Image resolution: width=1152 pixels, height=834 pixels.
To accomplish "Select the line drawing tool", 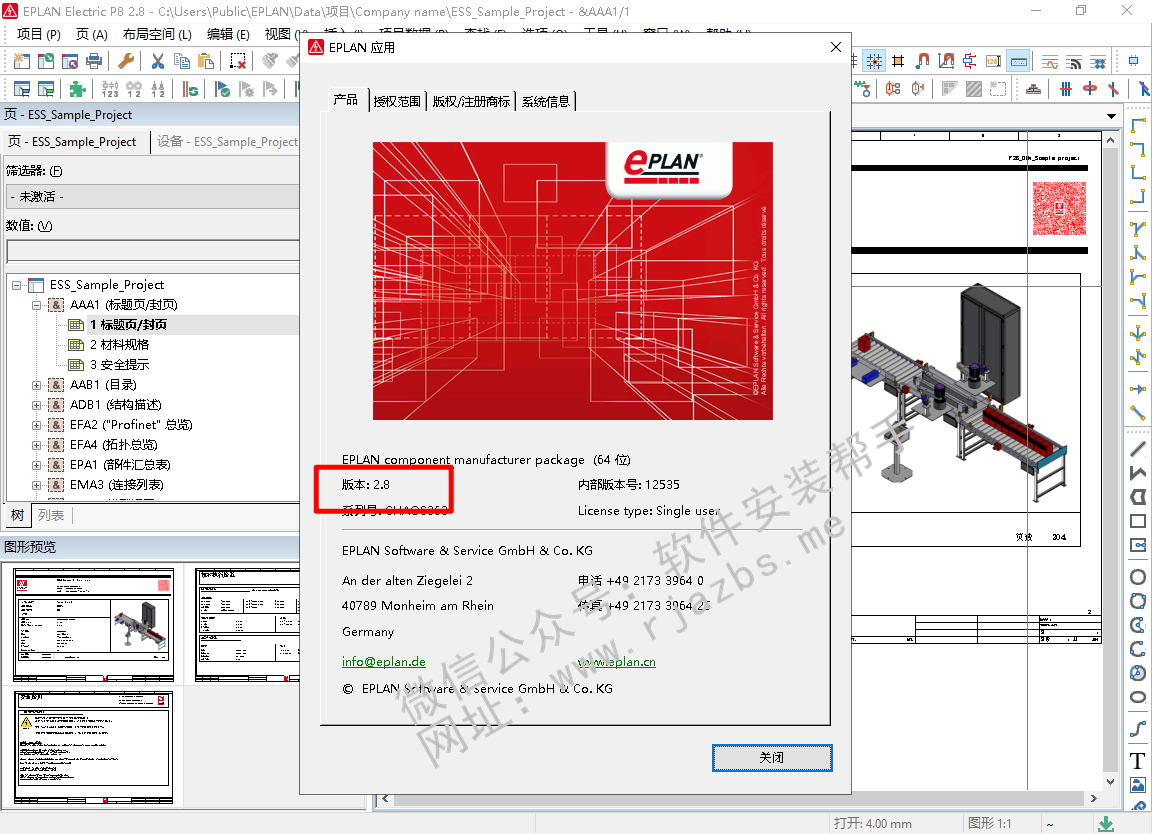I will click(x=1138, y=448).
